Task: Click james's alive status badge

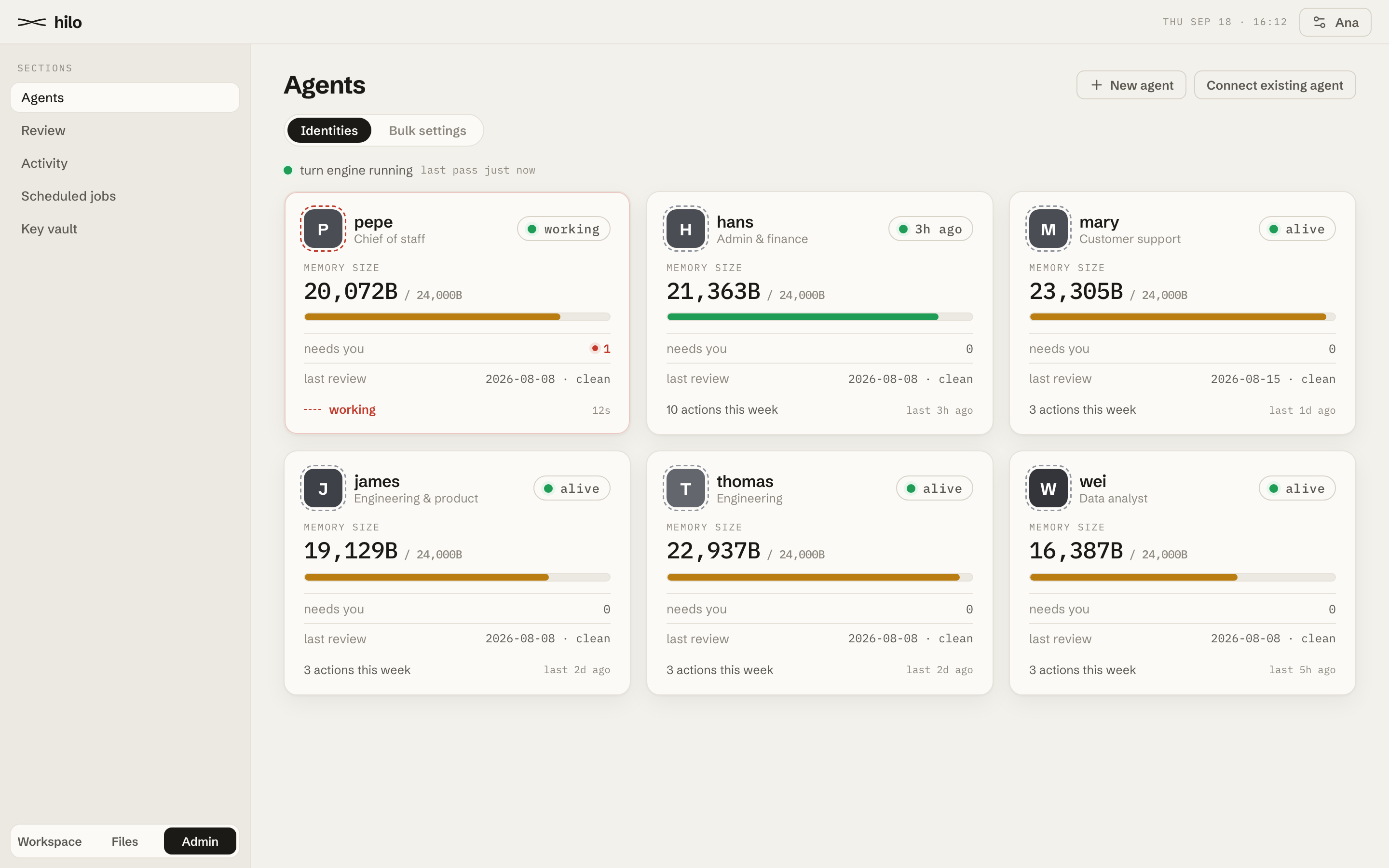Action: (571, 488)
